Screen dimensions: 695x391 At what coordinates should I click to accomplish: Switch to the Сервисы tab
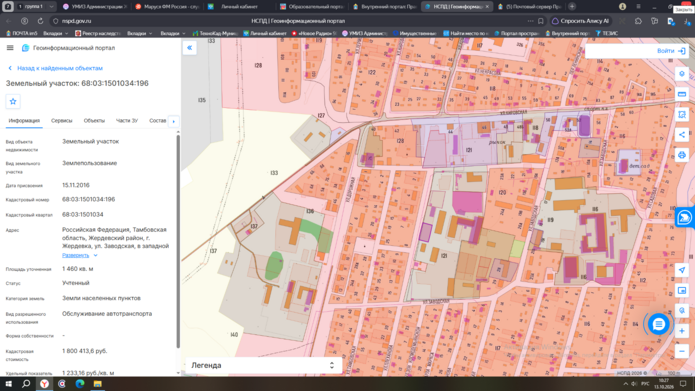click(62, 121)
